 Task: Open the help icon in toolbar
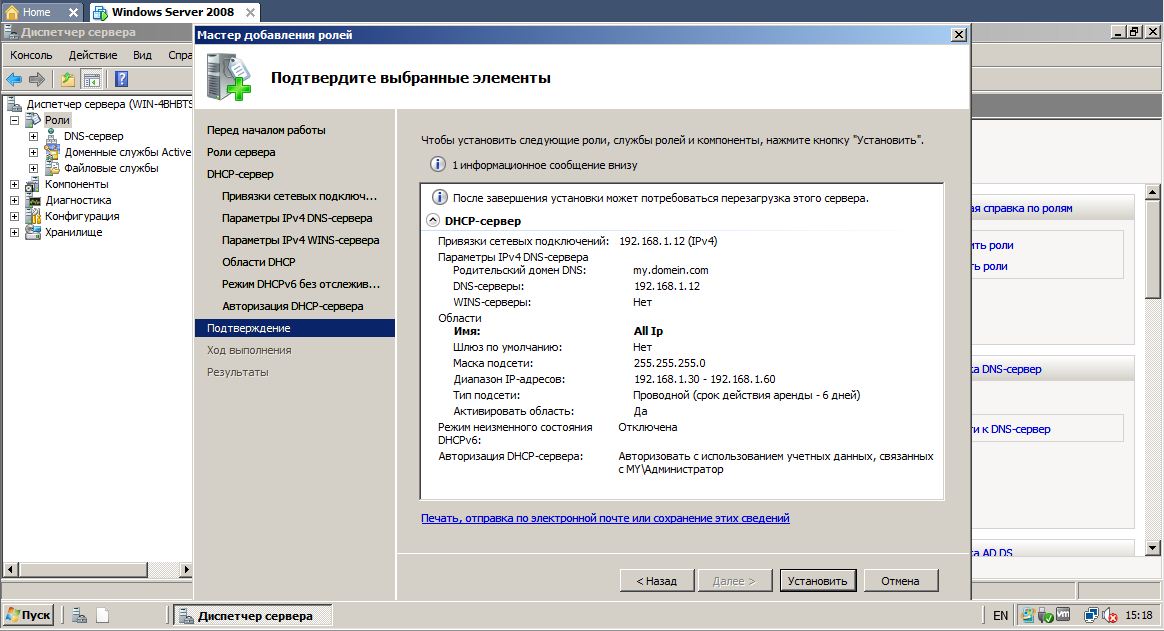coord(122,79)
